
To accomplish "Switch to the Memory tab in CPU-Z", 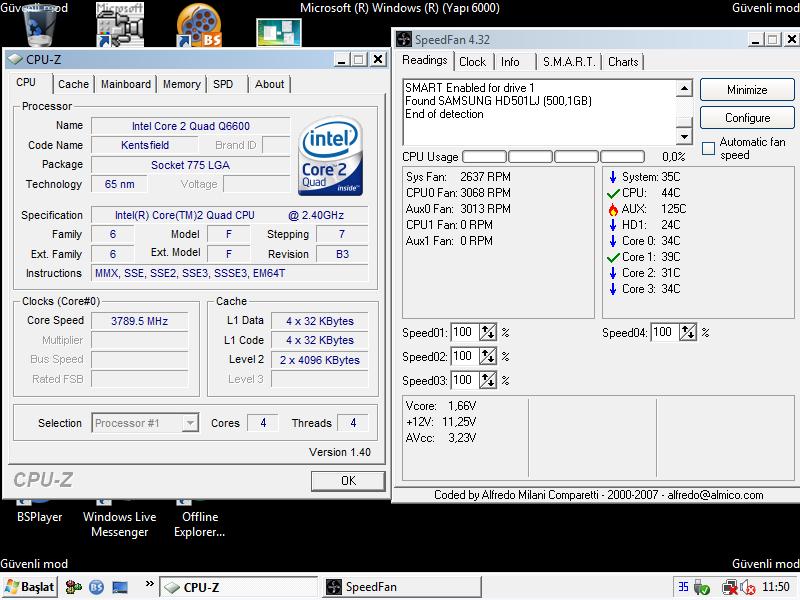I will point(182,84).
